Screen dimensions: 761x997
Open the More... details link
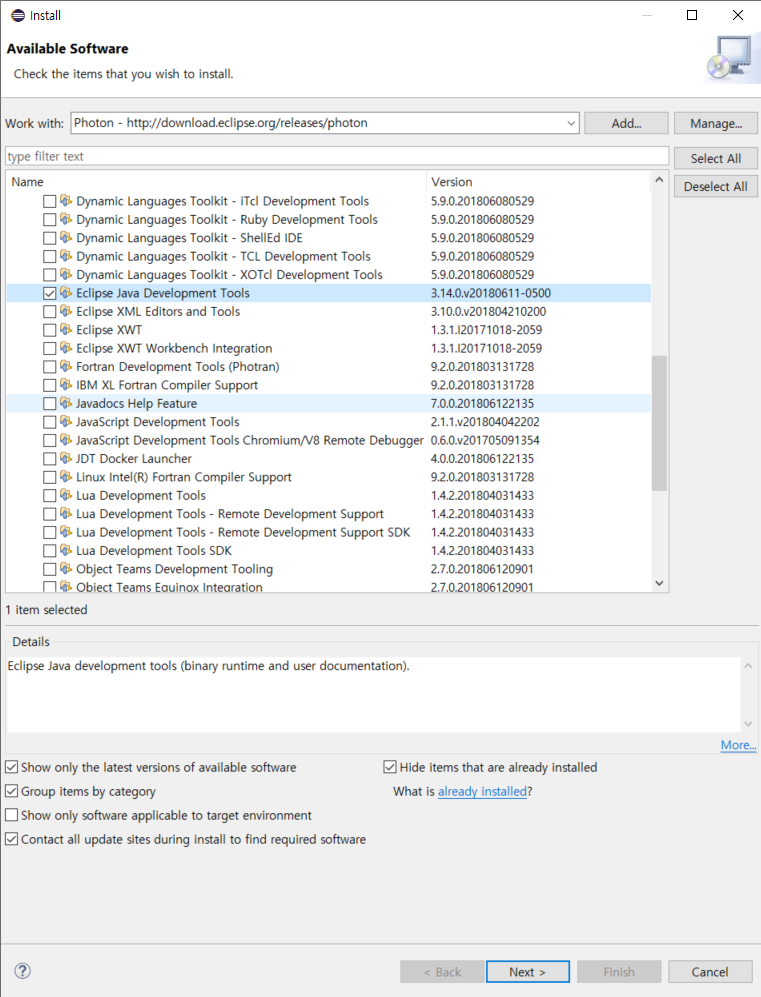[738, 745]
